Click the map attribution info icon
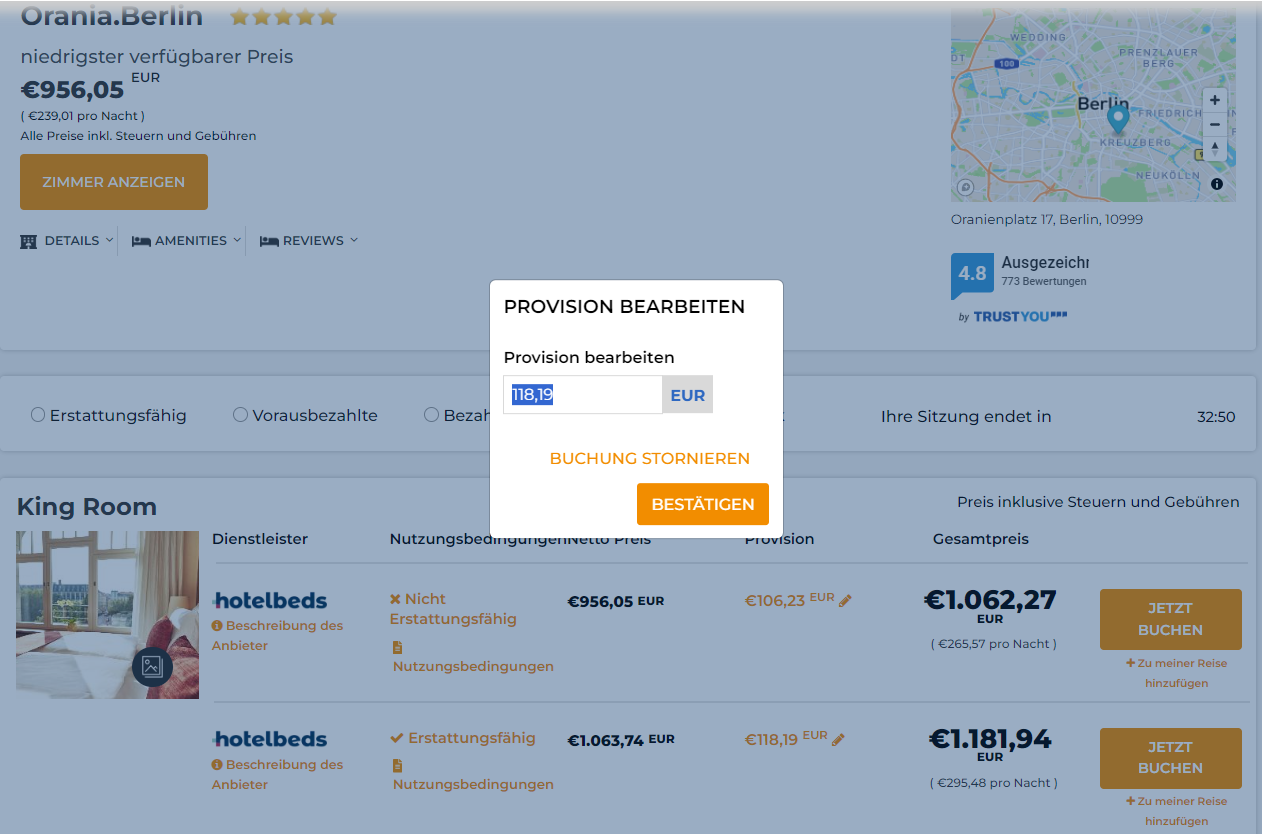This screenshot has width=1262, height=834. (x=1216, y=184)
